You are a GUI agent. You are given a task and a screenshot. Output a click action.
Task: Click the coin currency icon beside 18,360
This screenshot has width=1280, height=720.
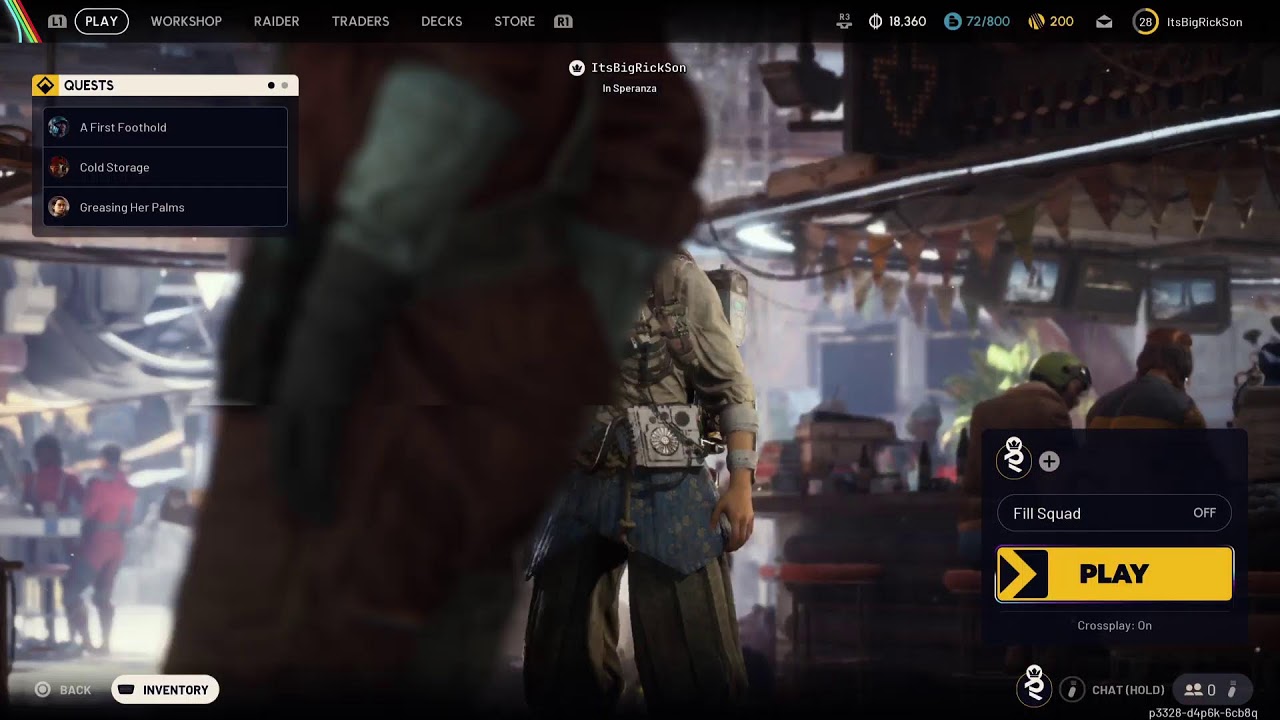[875, 21]
